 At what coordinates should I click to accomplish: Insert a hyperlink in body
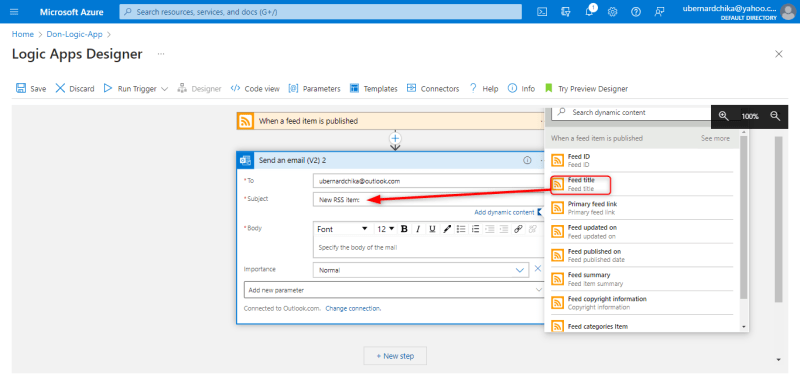pos(518,229)
